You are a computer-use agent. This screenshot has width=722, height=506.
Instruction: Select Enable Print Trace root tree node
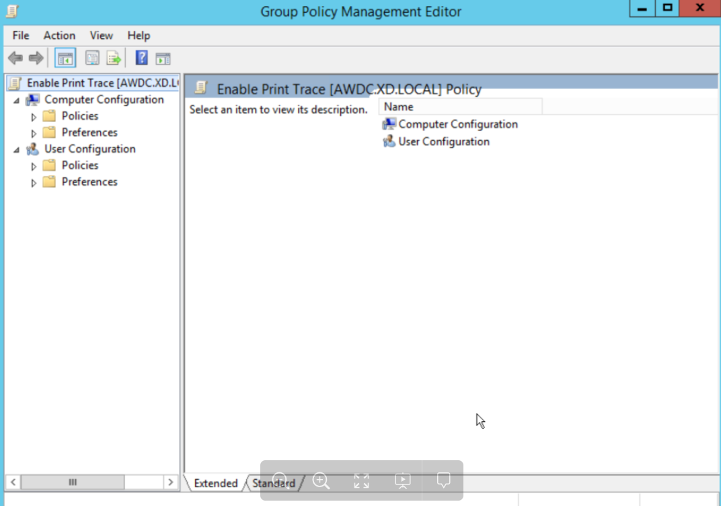point(102,83)
